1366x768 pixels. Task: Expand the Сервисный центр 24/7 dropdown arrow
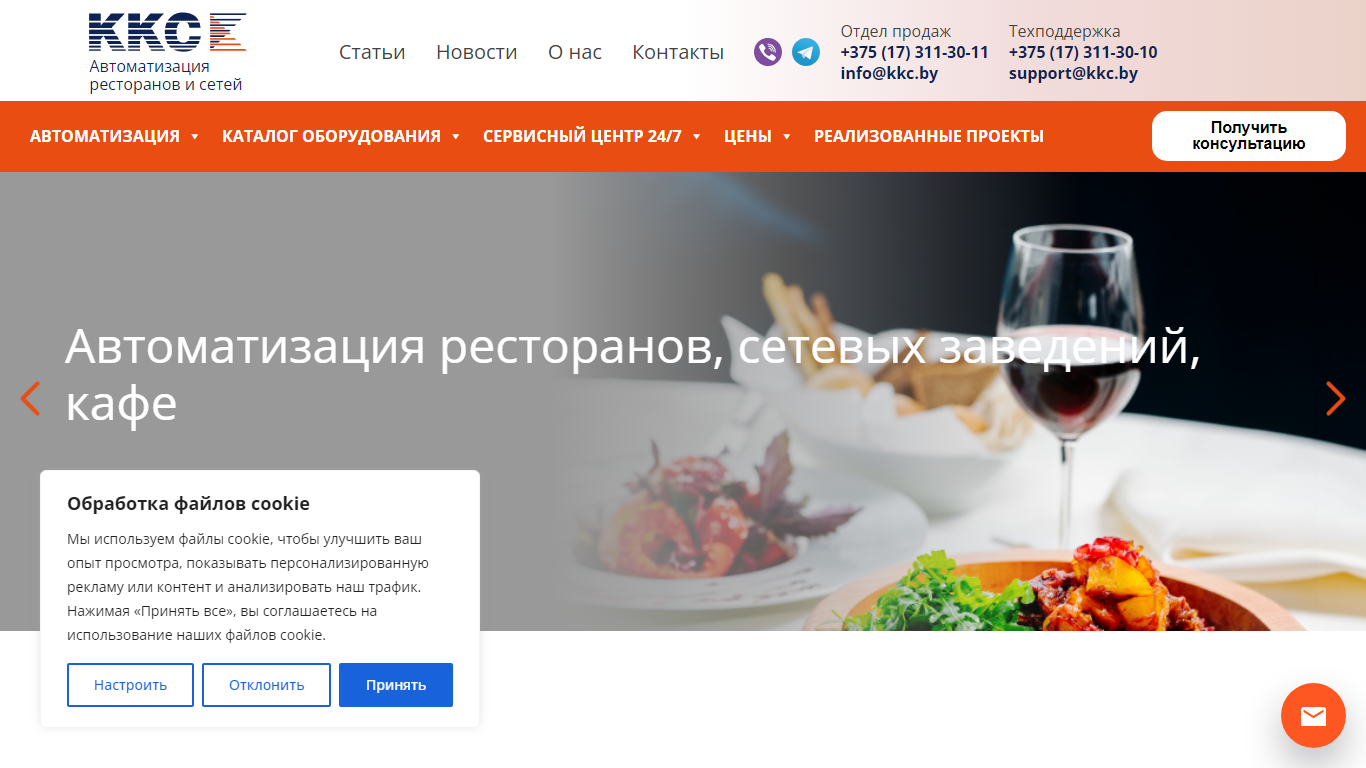697,137
